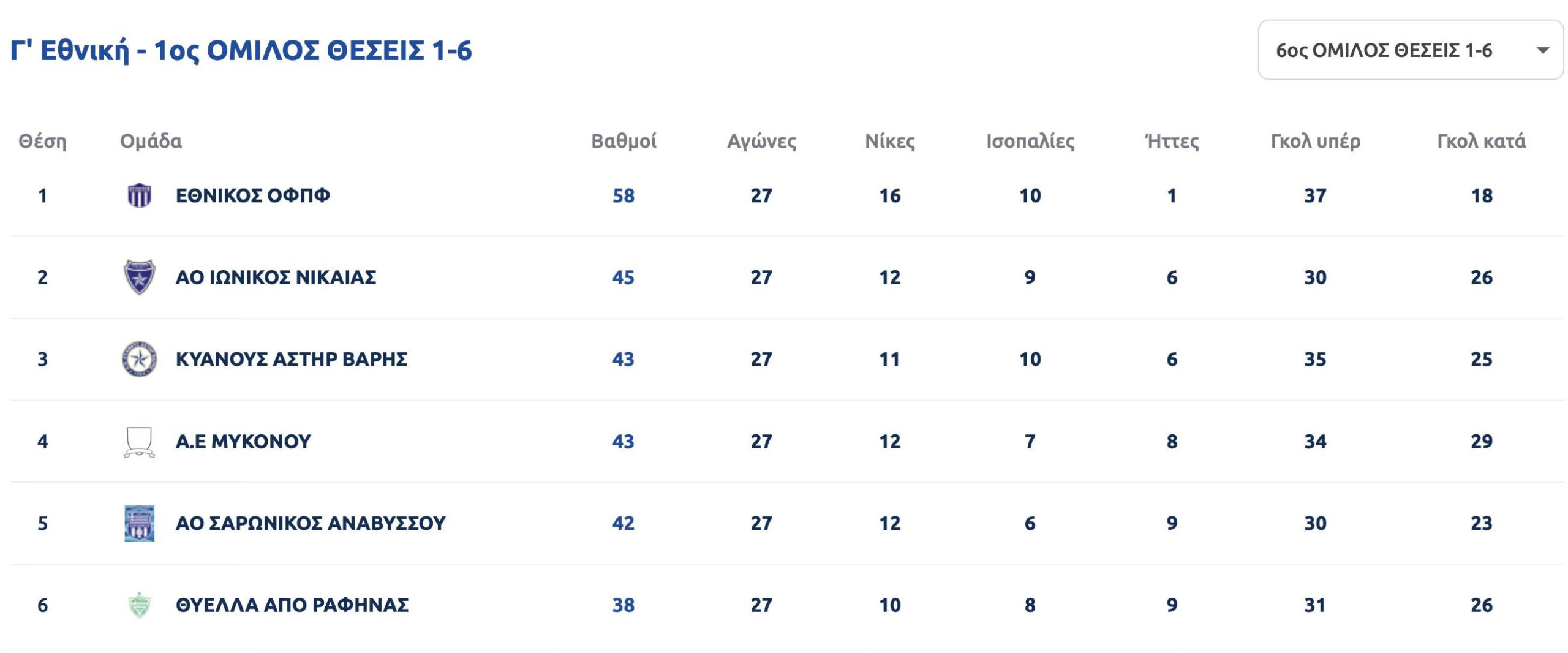Image resolution: width=1568 pixels, height=653 pixels.
Task: Click the ΑΟ Σαρωνικός Αναβύσσου crest
Action: 139,523
